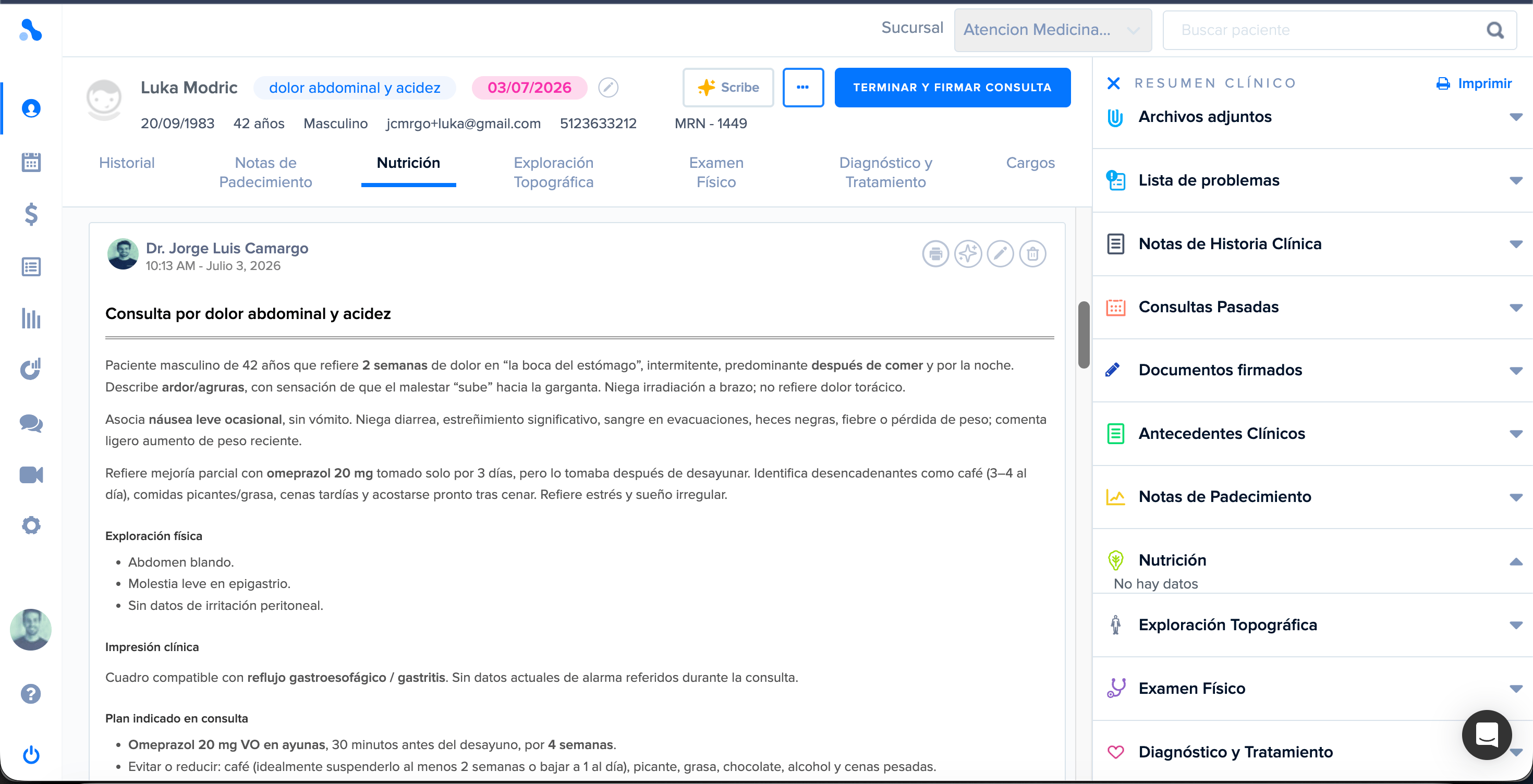
Task: Click the Examen Físico stethoscope icon
Action: (x=1116, y=688)
